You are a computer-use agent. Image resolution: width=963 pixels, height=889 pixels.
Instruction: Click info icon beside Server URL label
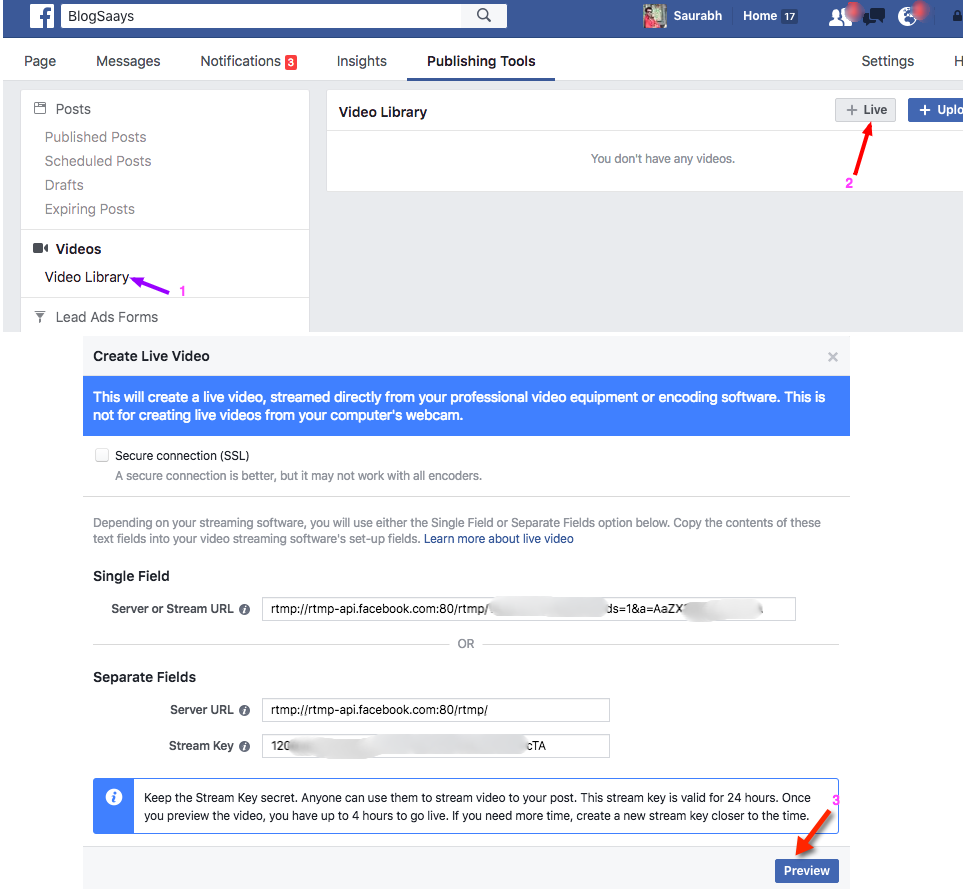point(244,710)
